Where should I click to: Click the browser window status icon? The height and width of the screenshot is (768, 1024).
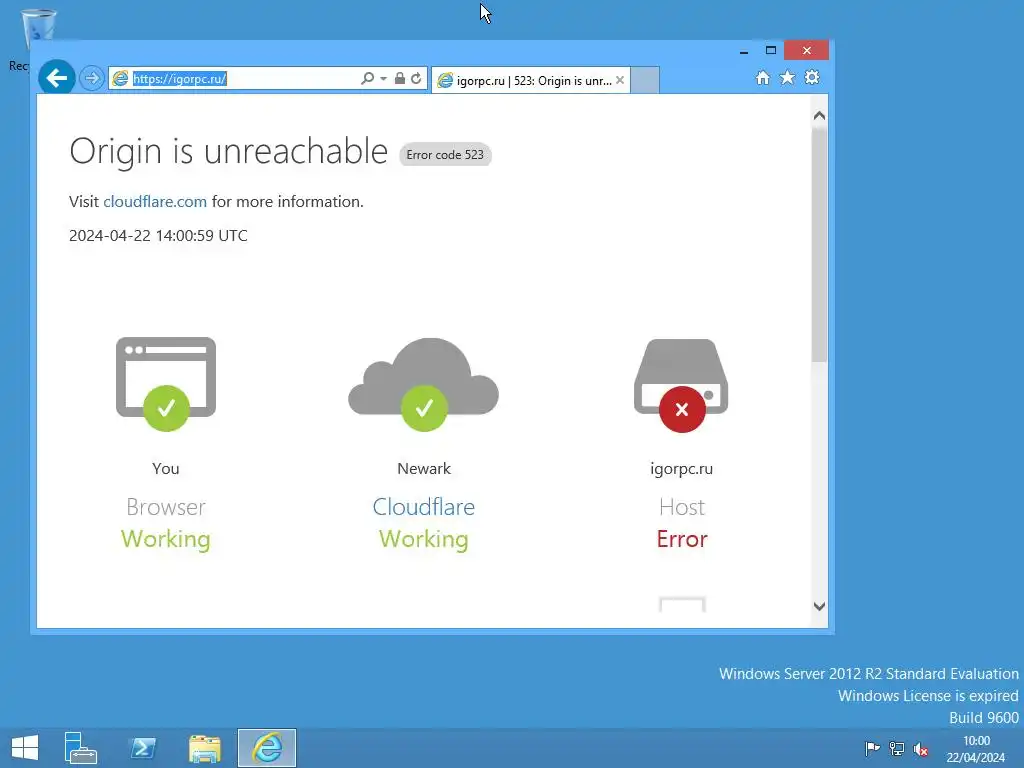[x=166, y=384]
